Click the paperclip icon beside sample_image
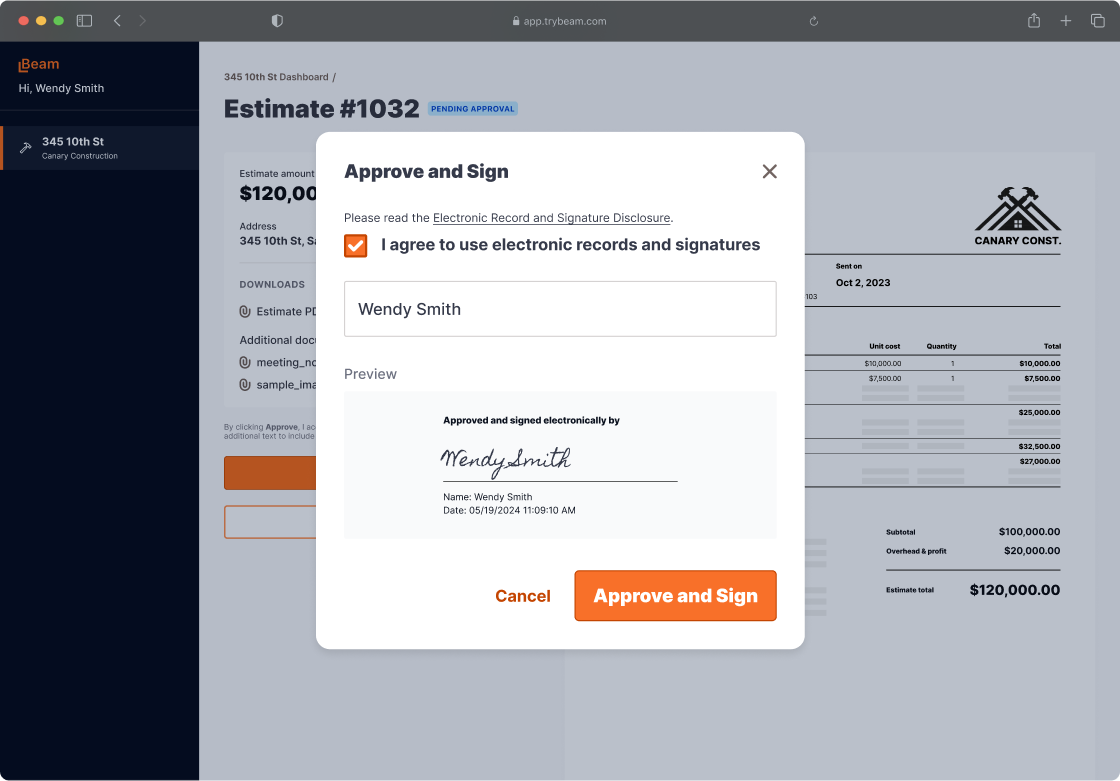Viewport: 1120px width, 781px height. pyautogui.click(x=243, y=384)
